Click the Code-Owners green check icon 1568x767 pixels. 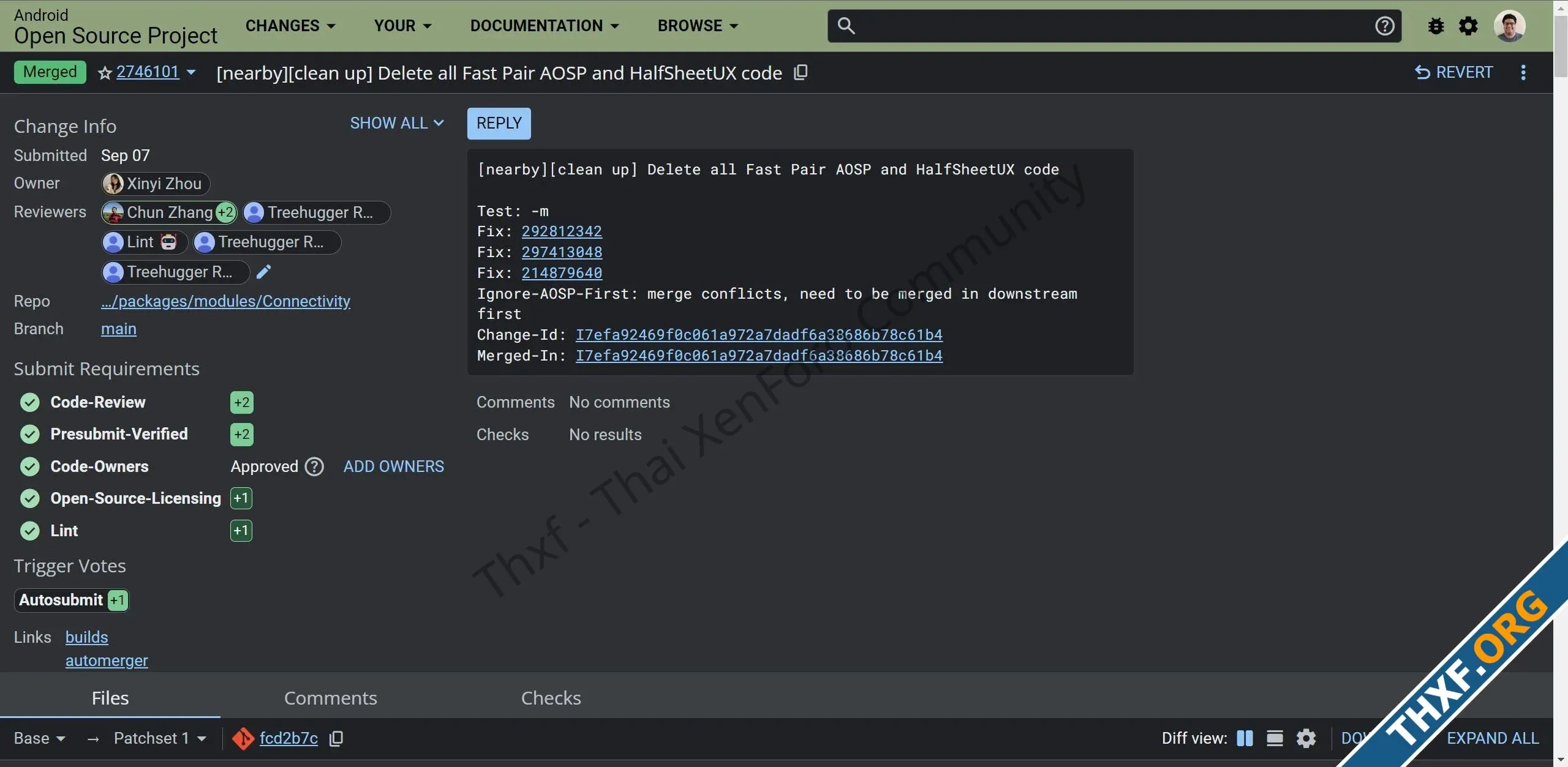click(x=29, y=466)
